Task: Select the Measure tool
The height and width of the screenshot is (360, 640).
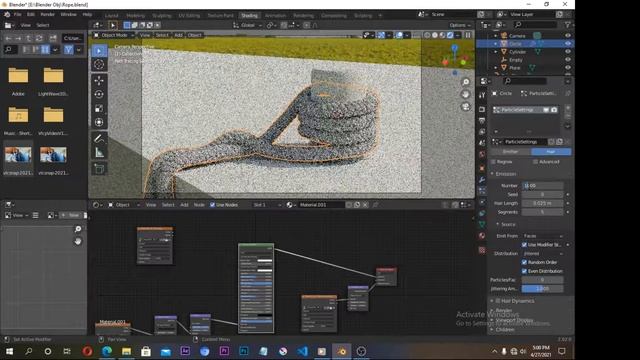Action: (x=99, y=153)
